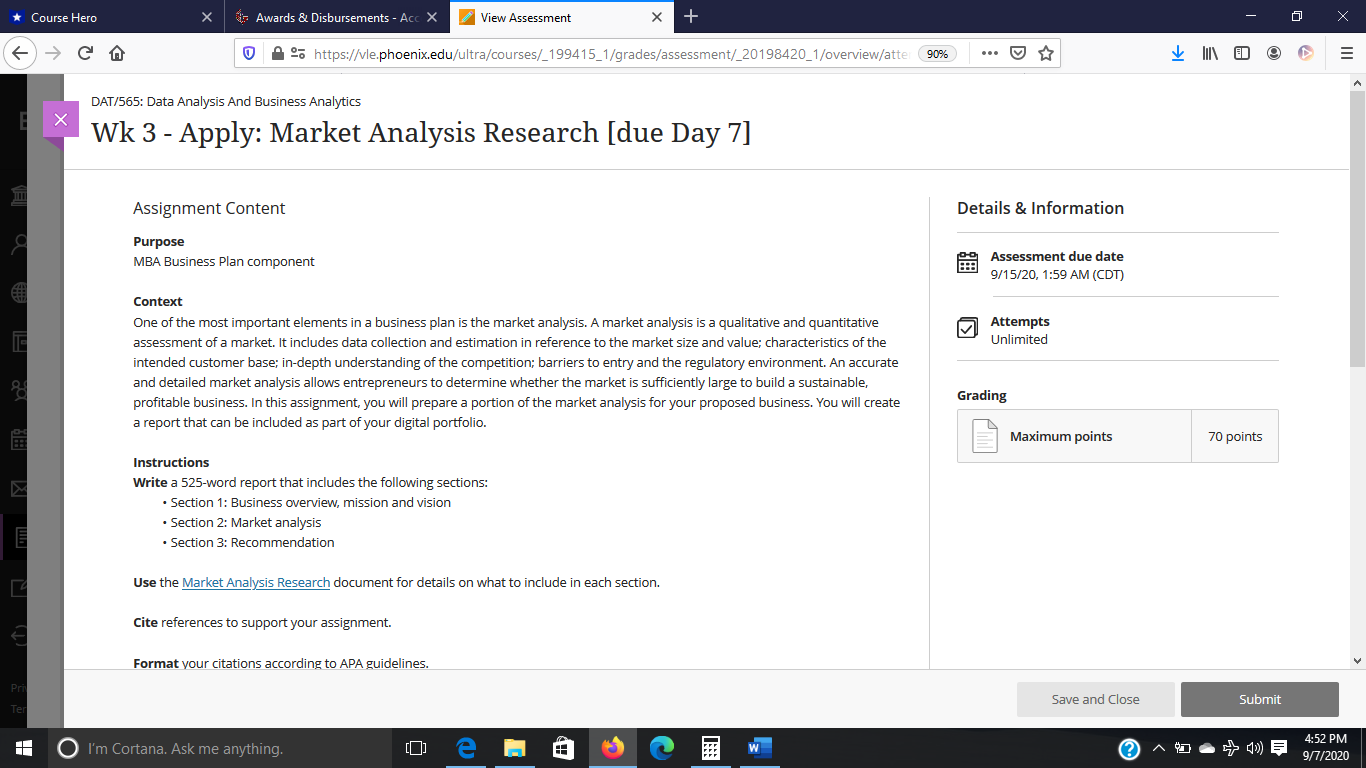Open the Firefox library menu

tap(1210, 53)
